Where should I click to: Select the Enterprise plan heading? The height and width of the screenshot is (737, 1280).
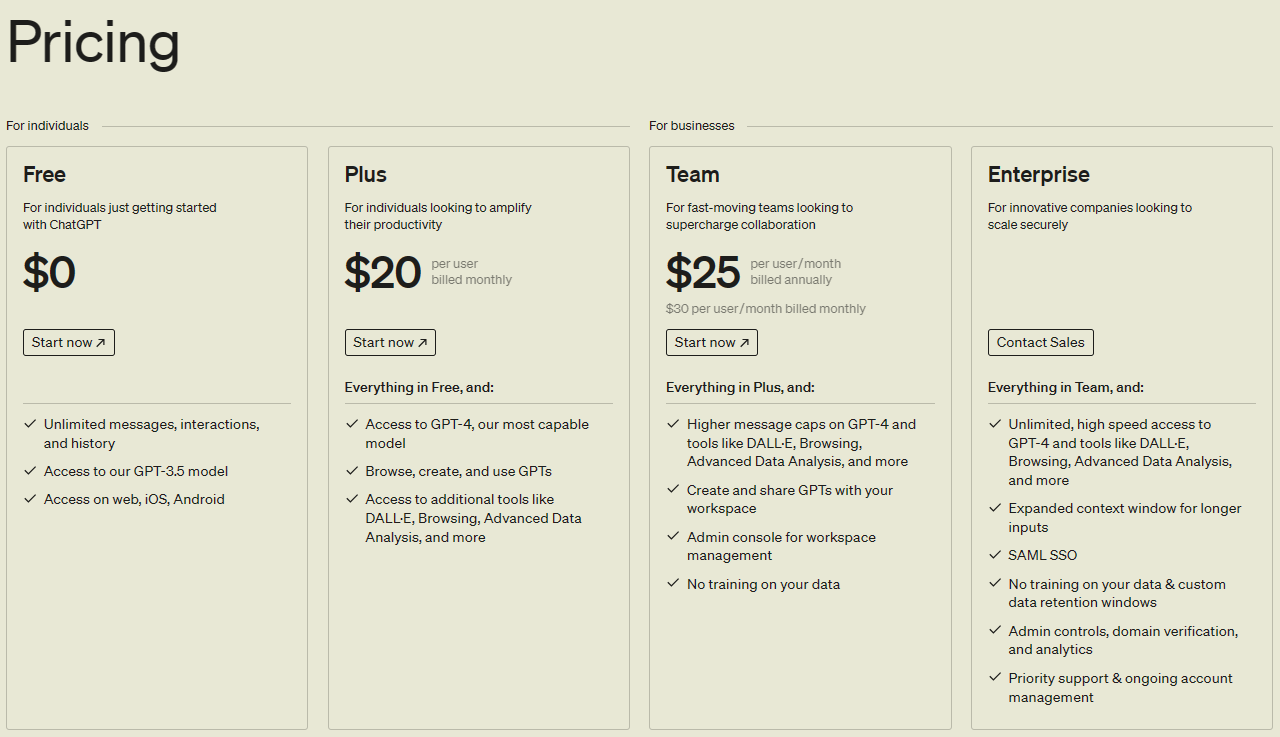(x=1039, y=175)
